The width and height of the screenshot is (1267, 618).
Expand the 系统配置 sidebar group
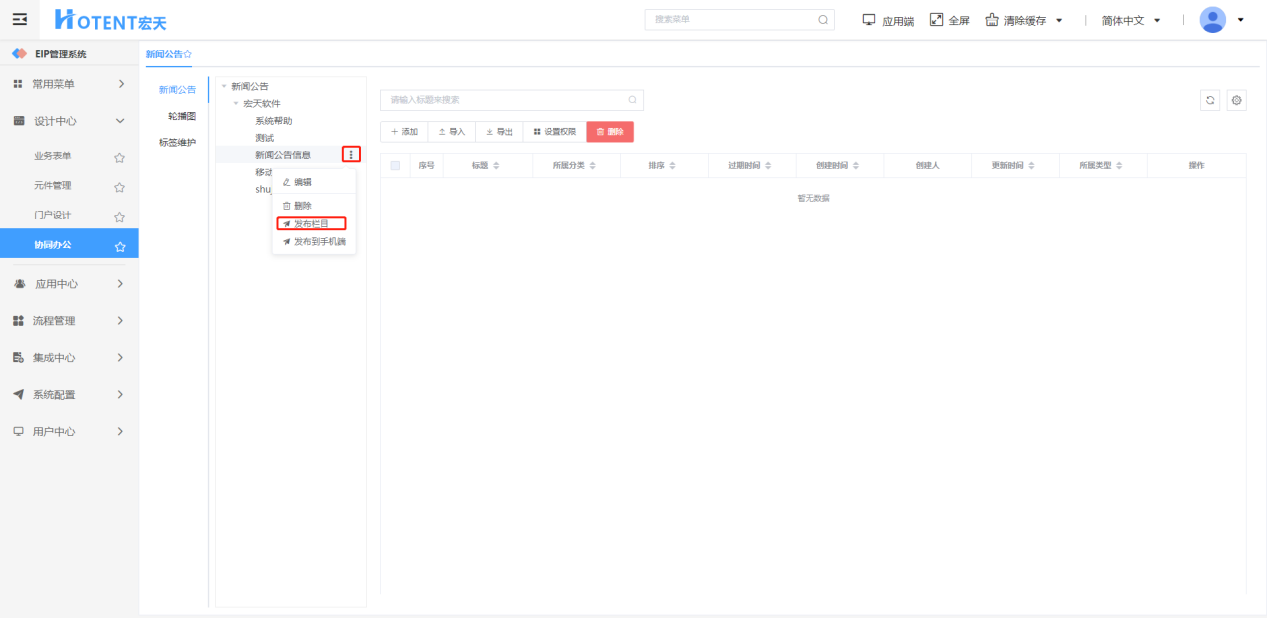(69, 395)
